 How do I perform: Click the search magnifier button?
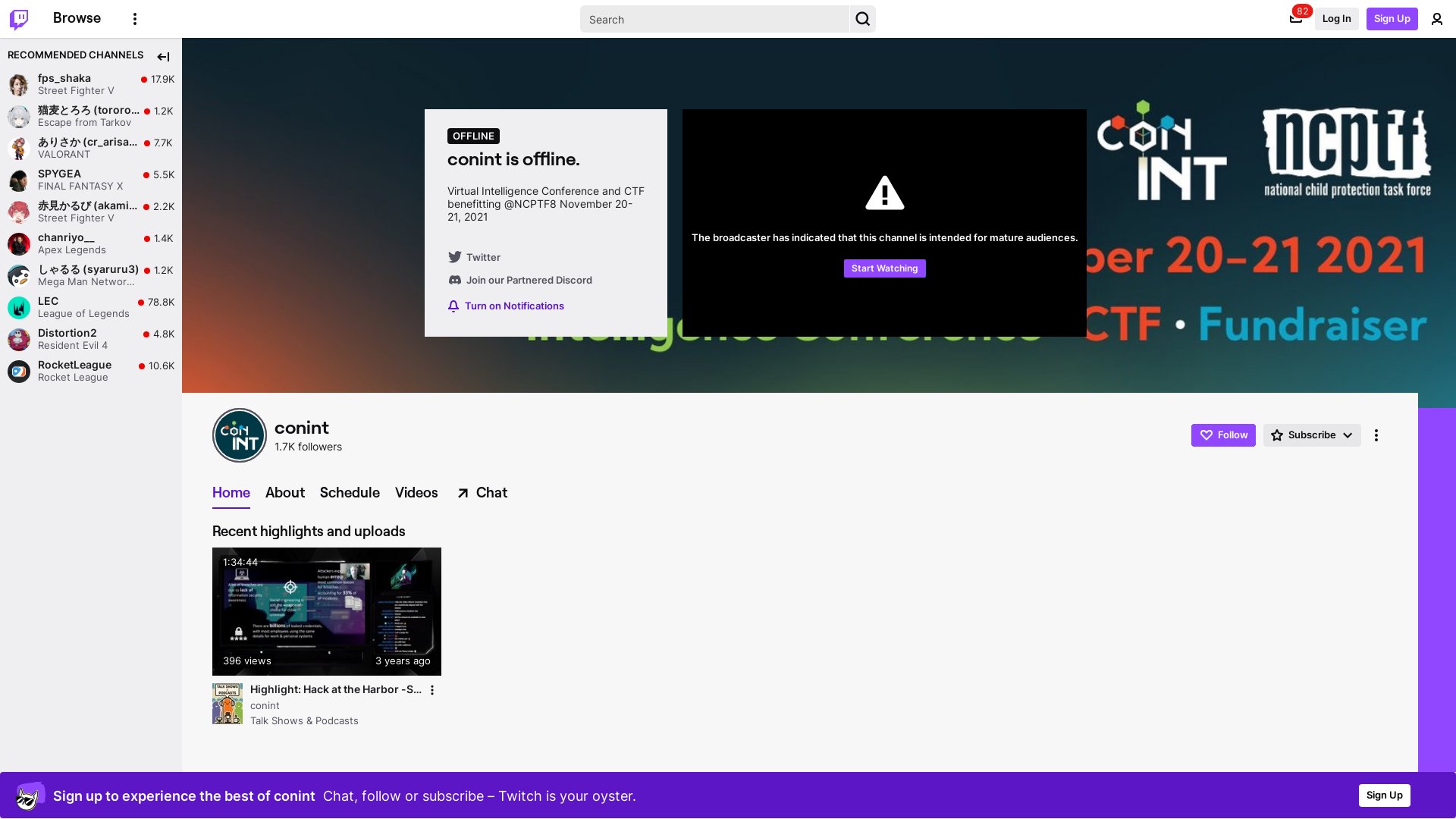[x=862, y=19]
